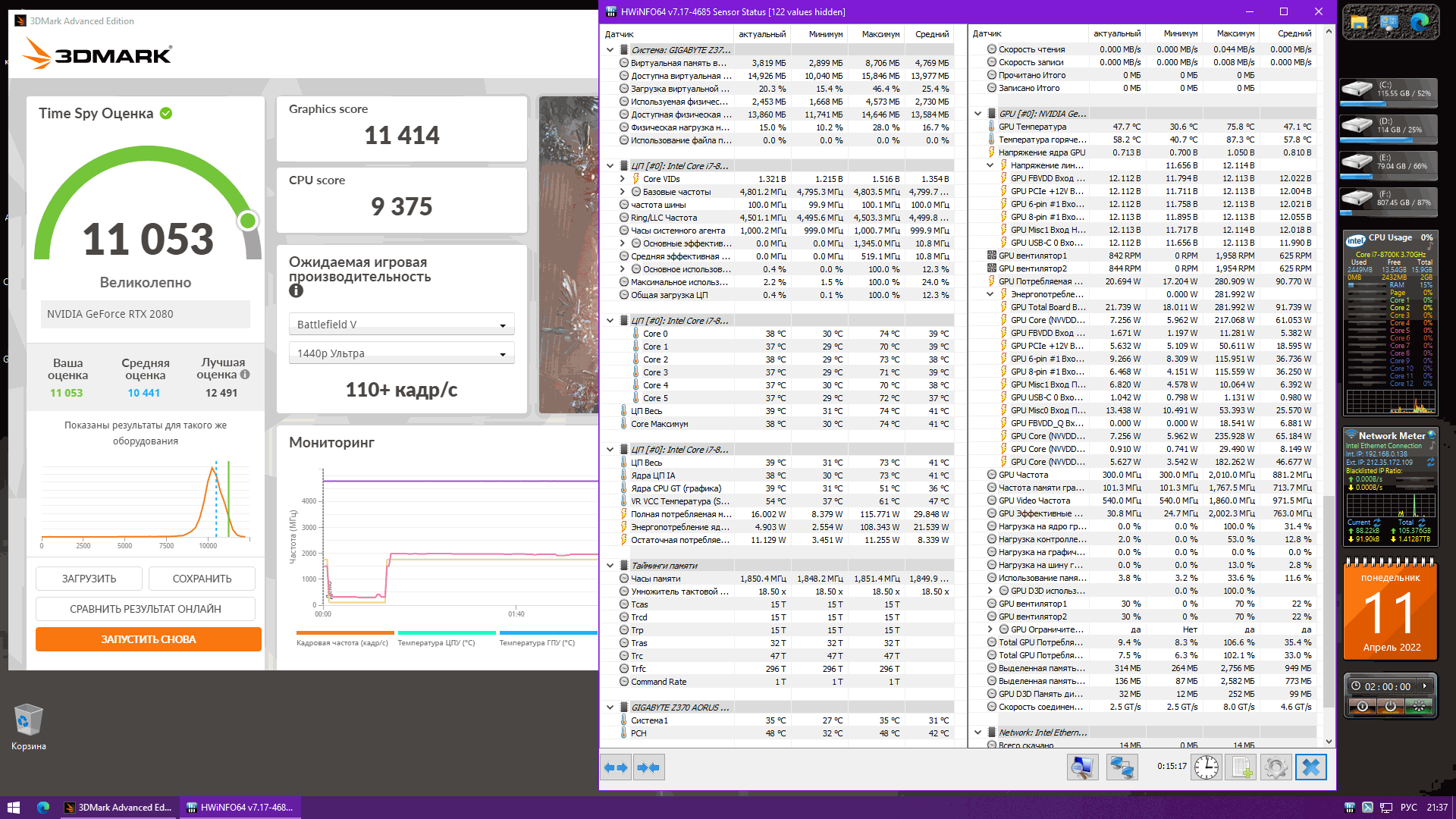The height and width of the screenshot is (819, 1456).
Task: Click the clock reset timer icon
Action: pos(1206,767)
